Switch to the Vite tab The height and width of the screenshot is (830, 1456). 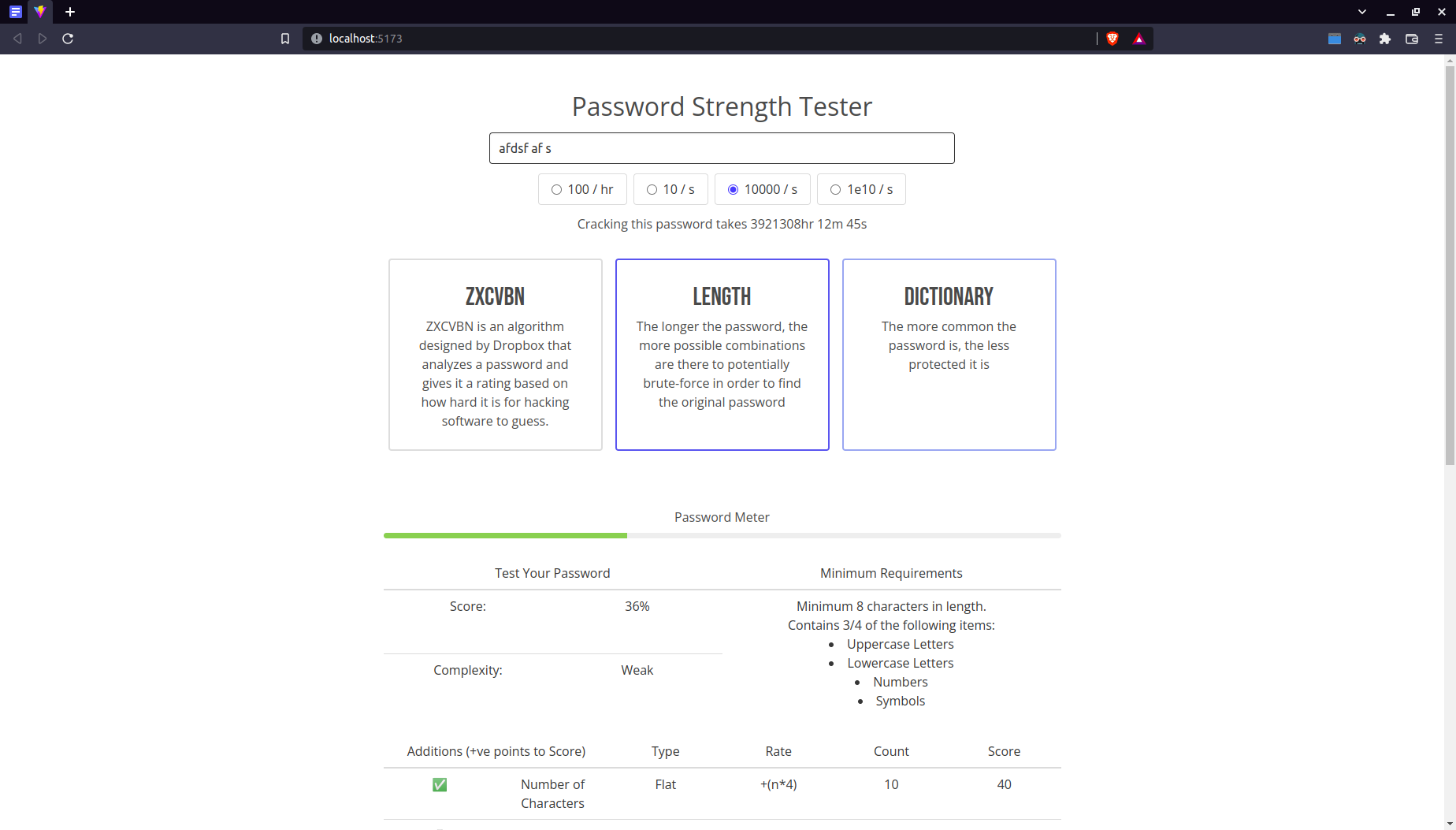pos(39,12)
